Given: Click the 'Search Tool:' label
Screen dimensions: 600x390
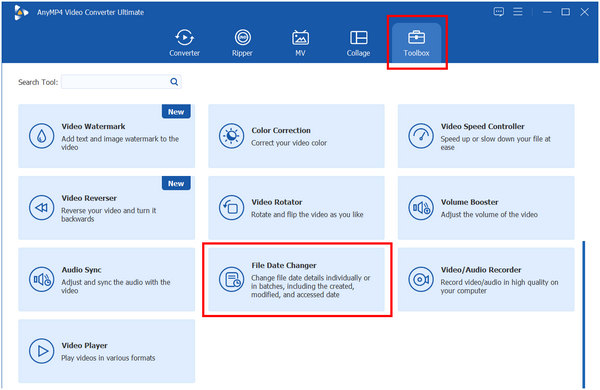Looking at the screenshot, I should [38, 82].
